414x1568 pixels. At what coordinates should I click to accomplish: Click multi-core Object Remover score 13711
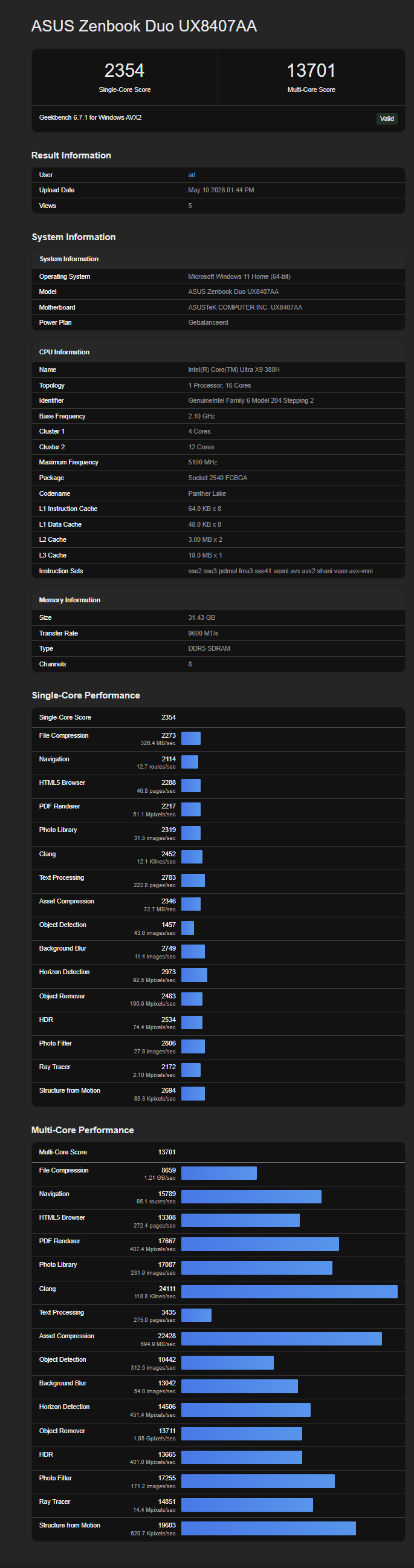click(167, 1431)
